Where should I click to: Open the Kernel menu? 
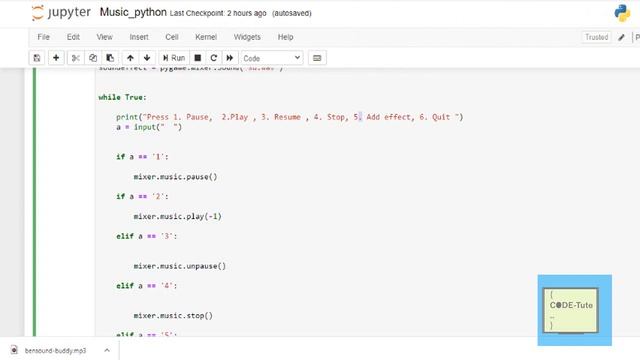tap(206, 37)
